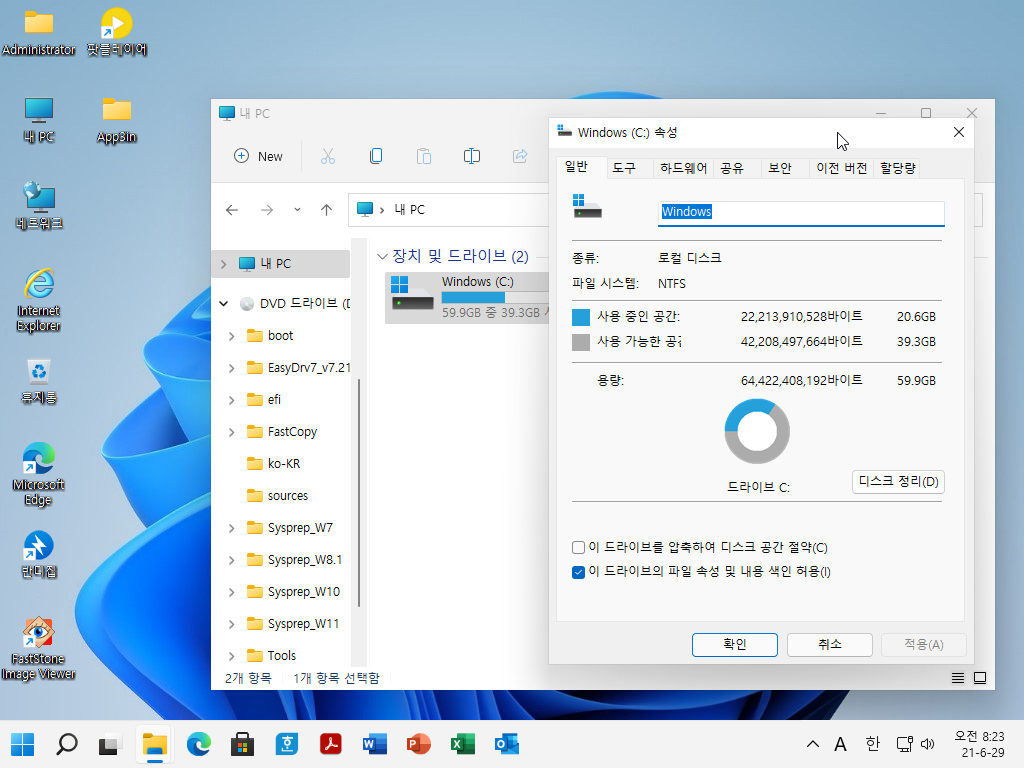Switch to large icons view in status bar
1024x768 pixels.
pos(980,678)
